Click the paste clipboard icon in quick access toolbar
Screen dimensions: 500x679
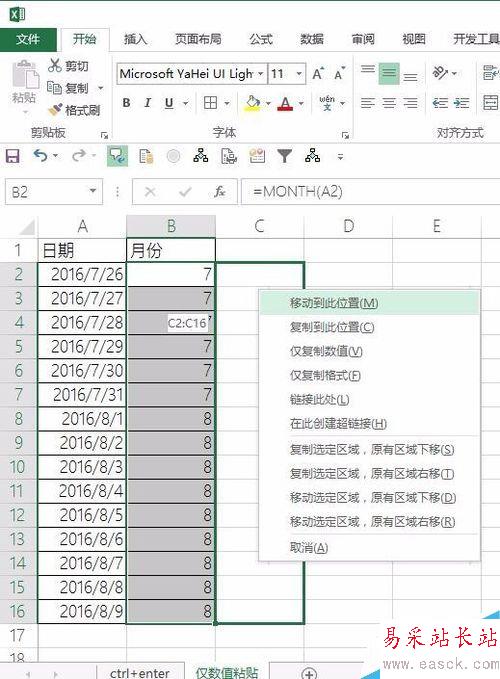click(146, 156)
